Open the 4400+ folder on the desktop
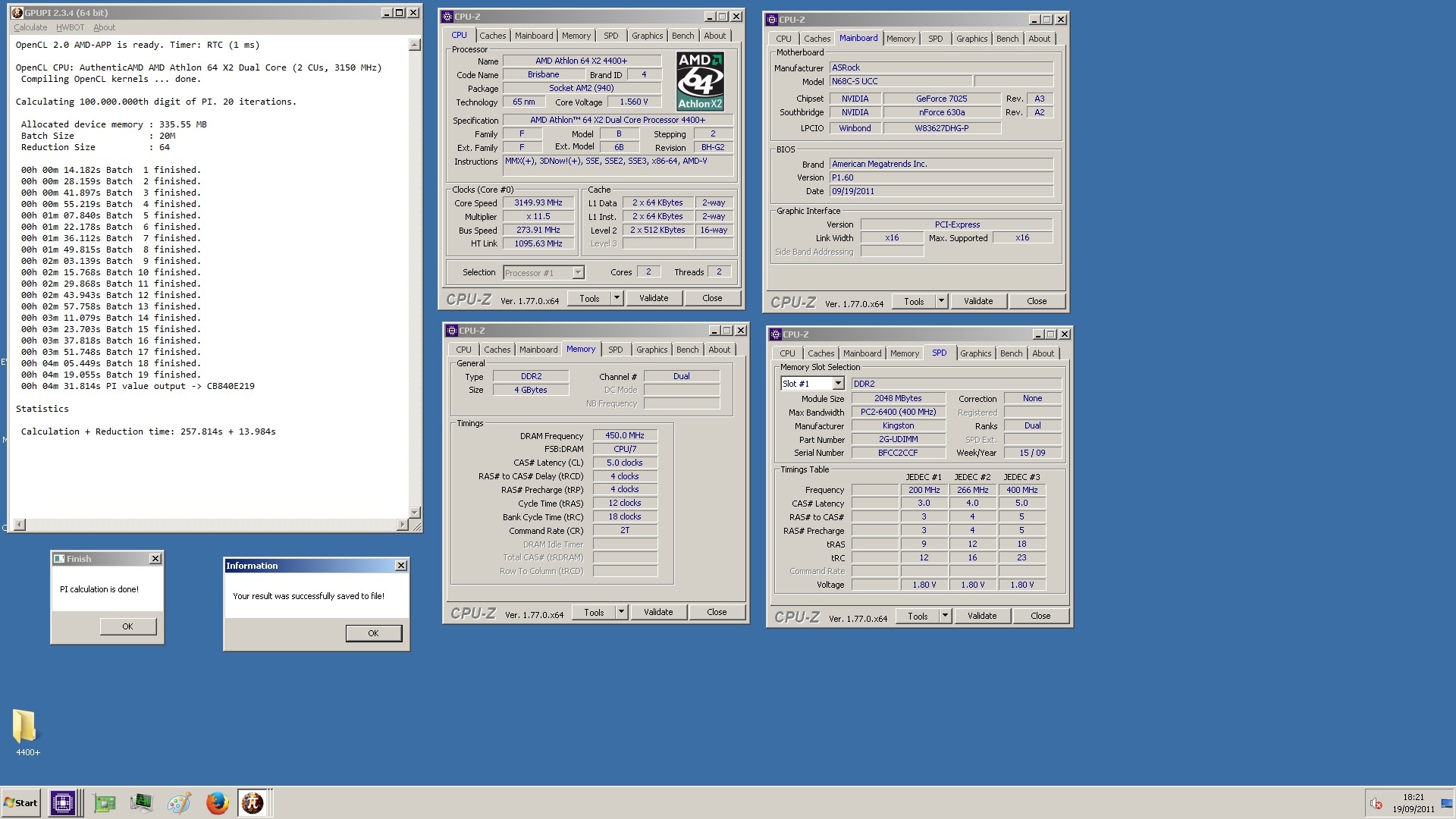1456x819 pixels. [25, 733]
